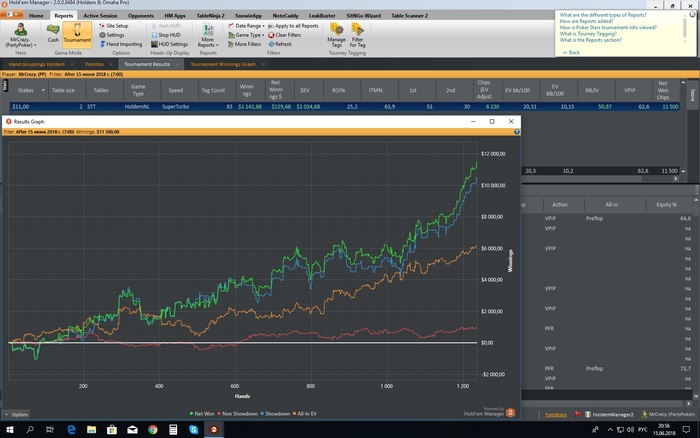Image resolution: width=700 pixels, height=438 pixels.
Task: Open the Date Range dropdown
Action: pos(263,26)
